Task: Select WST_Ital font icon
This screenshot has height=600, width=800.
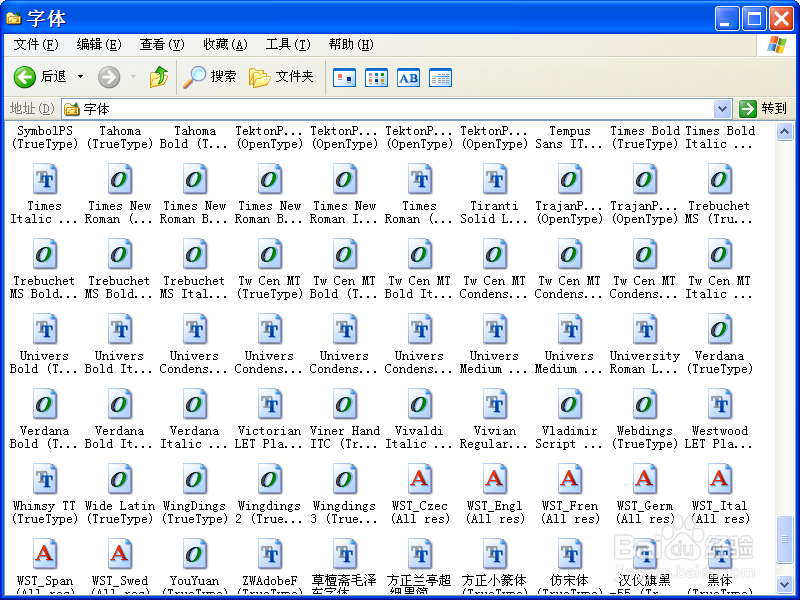Action: pos(720,479)
